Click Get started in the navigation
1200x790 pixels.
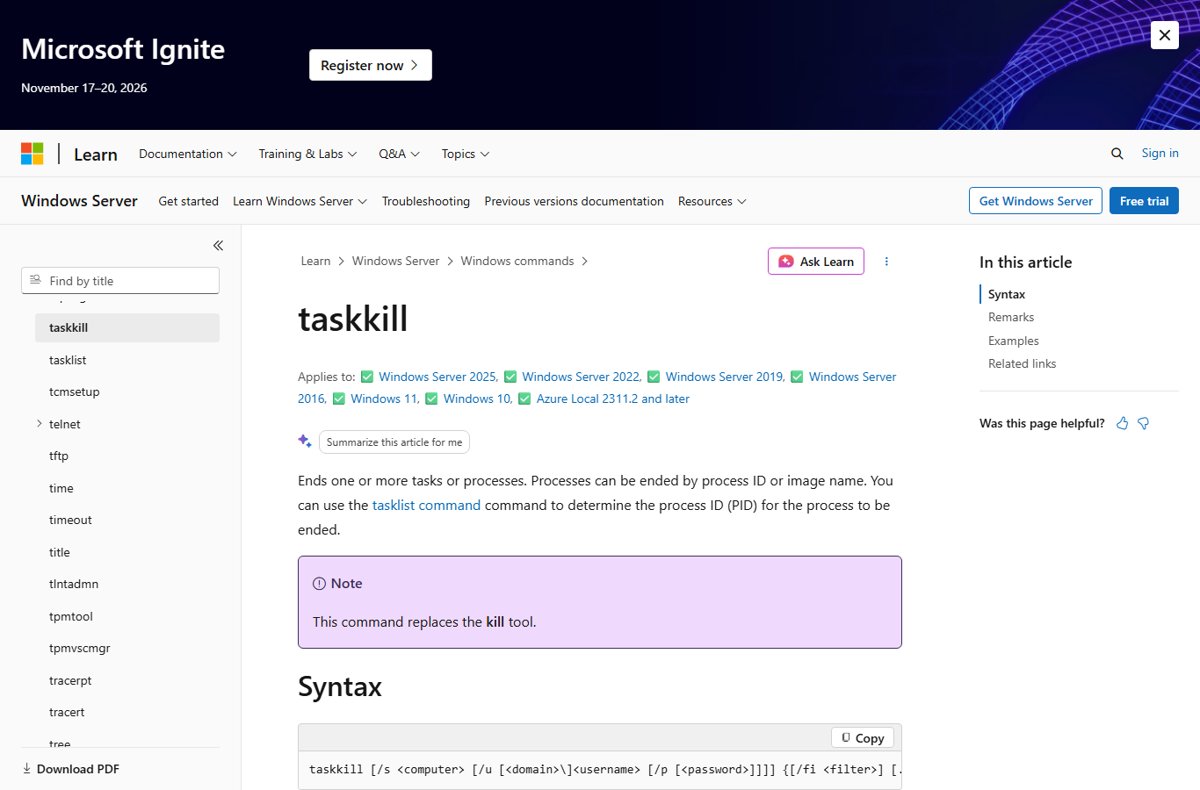pyautogui.click(x=188, y=201)
